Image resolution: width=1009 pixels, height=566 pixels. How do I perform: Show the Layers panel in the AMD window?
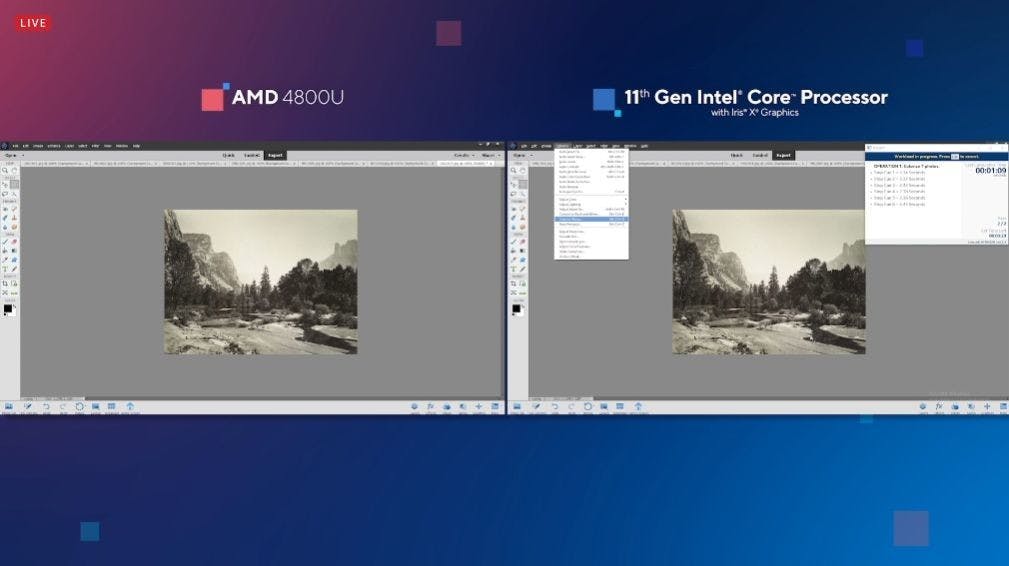414,406
